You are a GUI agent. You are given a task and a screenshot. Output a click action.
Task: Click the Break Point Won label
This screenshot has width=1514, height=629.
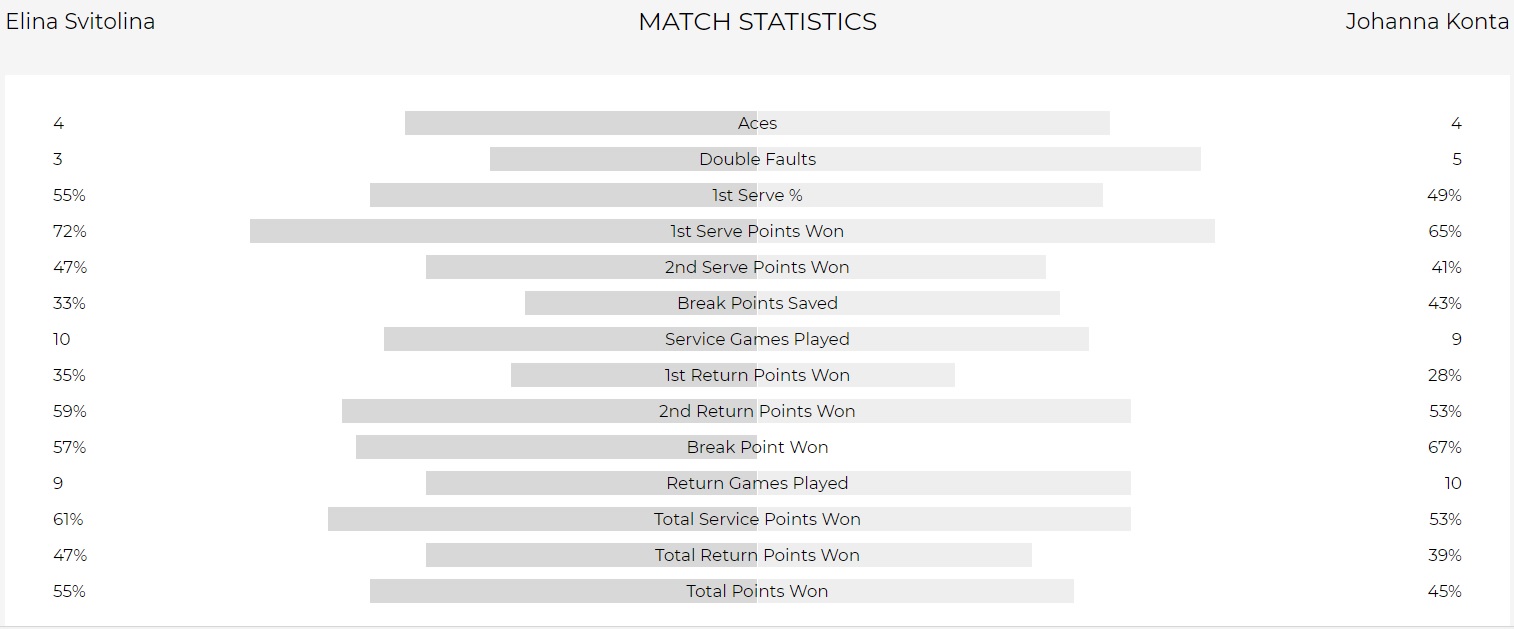pyautogui.click(x=757, y=447)
